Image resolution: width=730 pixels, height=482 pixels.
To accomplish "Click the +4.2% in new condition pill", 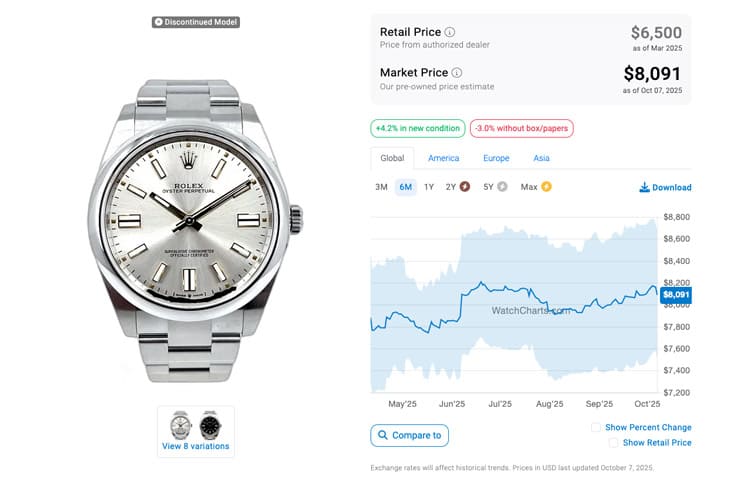I will point(417,128).
